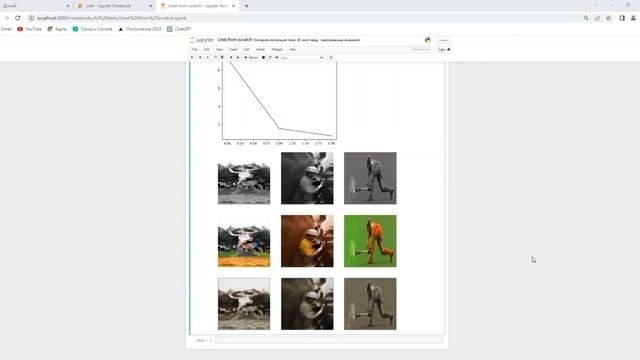Open the File menu
Viewport: 640px width, 360px height.
click(195, 49)
